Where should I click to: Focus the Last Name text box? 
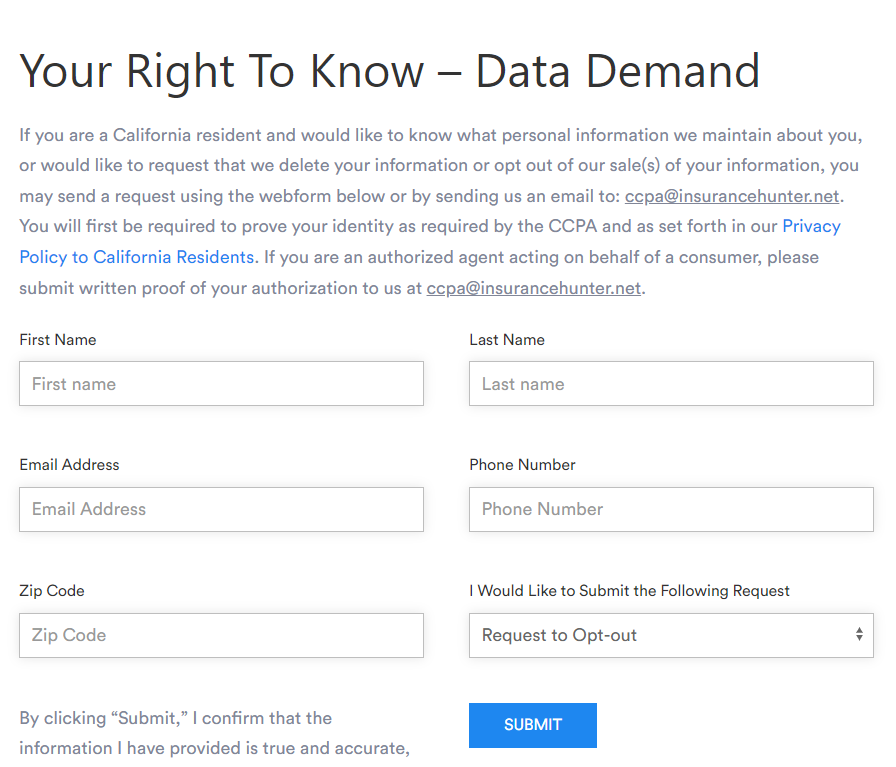tap(671, 384)
